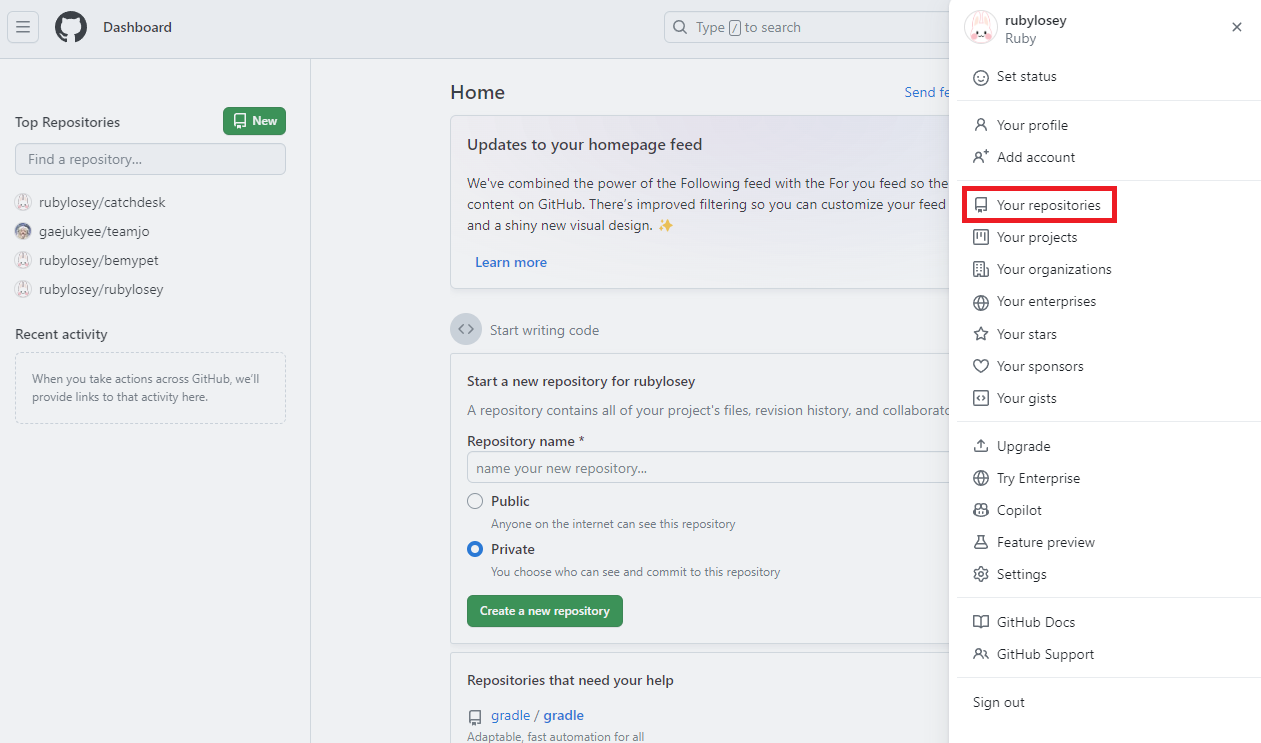This screenshot has width=1261, height=743.
Task: Click the person icon beside Your profile
Action: click(x=981, y=125)
